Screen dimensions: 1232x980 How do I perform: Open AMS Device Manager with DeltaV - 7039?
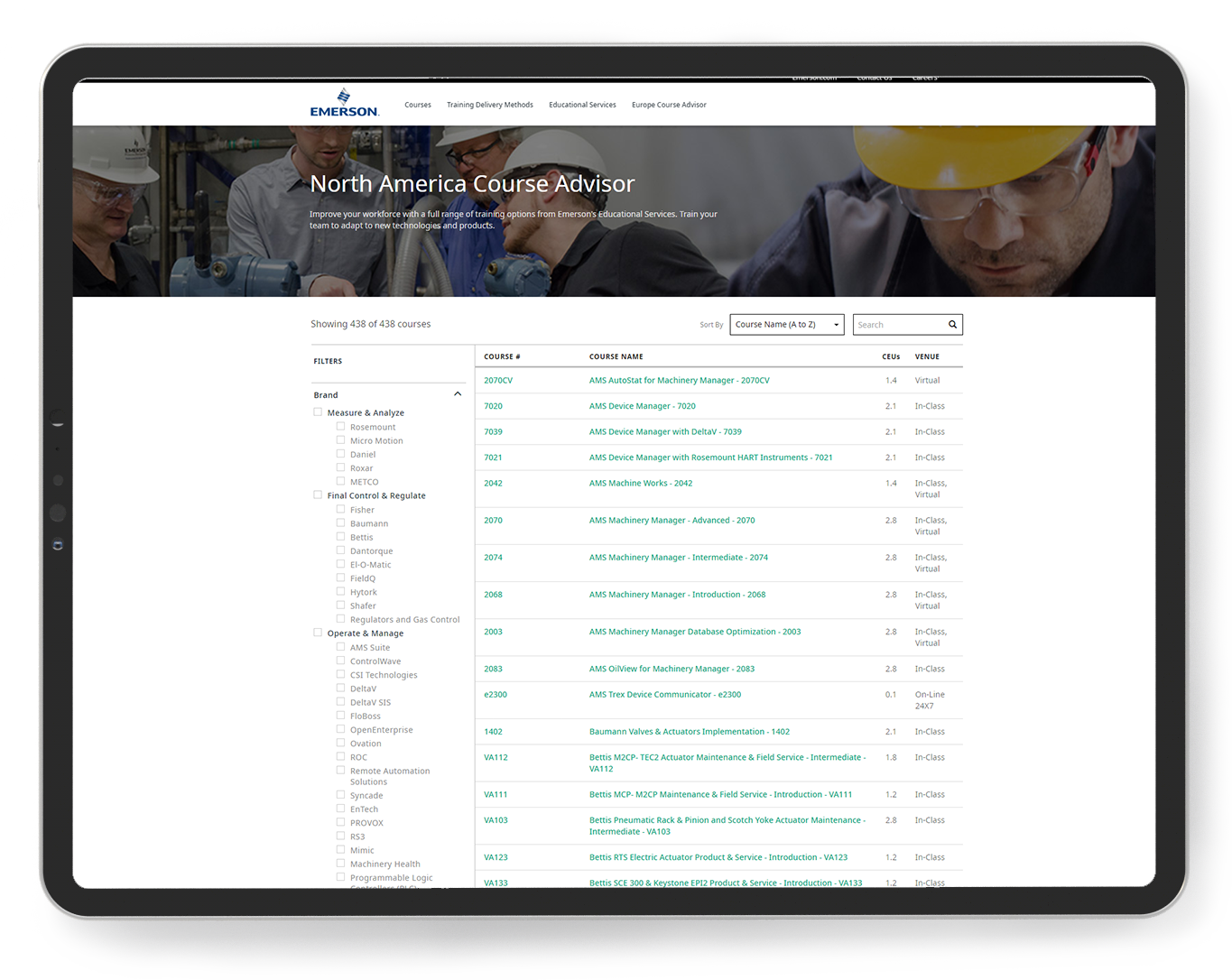click(x=665, y=432)
